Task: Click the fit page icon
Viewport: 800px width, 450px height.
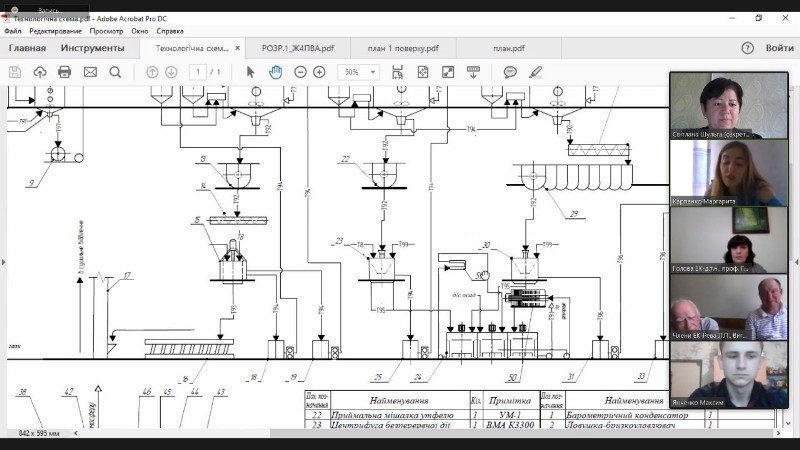Action: click(x=423, y=72)
